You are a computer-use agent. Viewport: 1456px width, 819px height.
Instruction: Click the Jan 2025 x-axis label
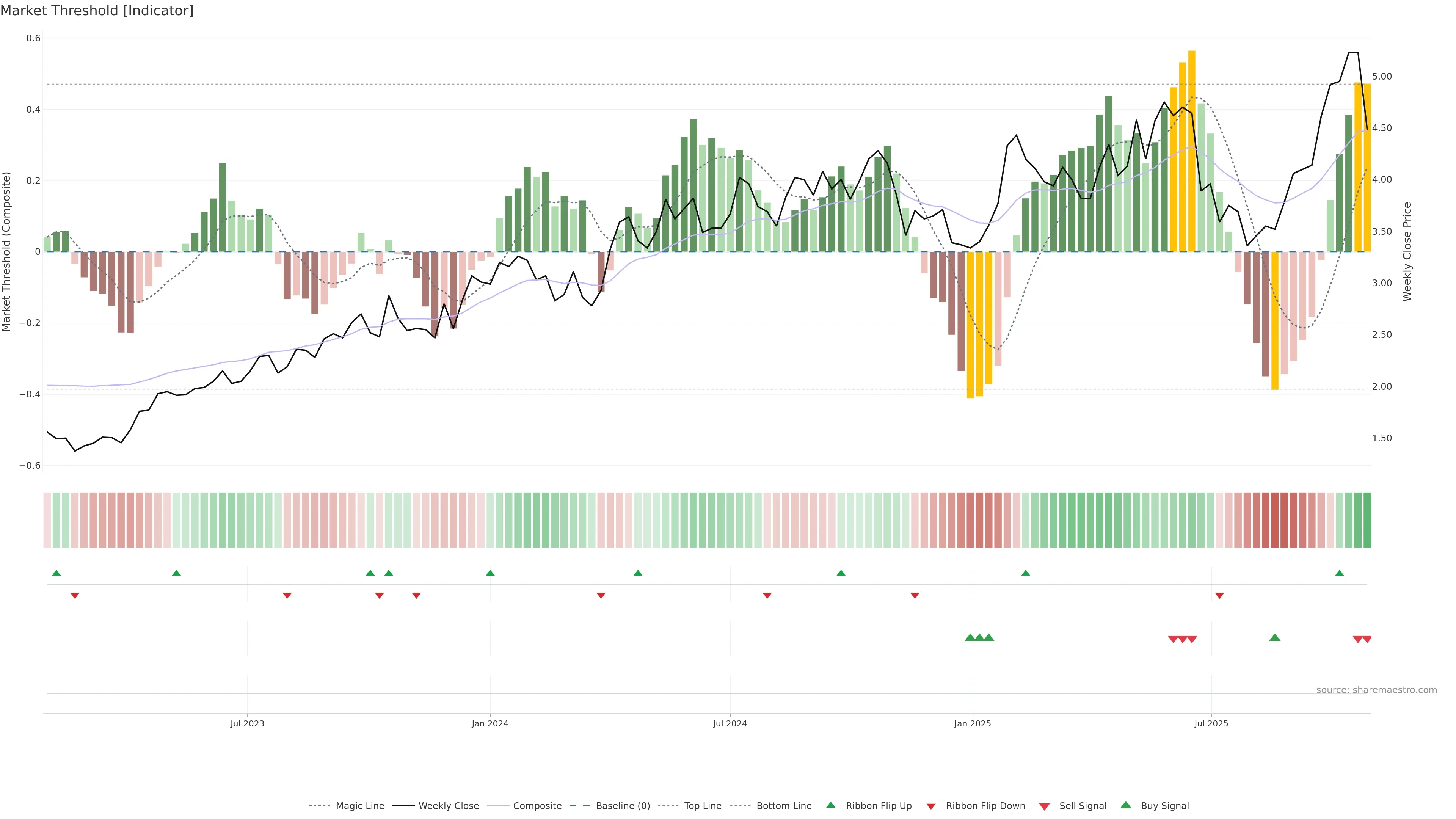point(972,723)
